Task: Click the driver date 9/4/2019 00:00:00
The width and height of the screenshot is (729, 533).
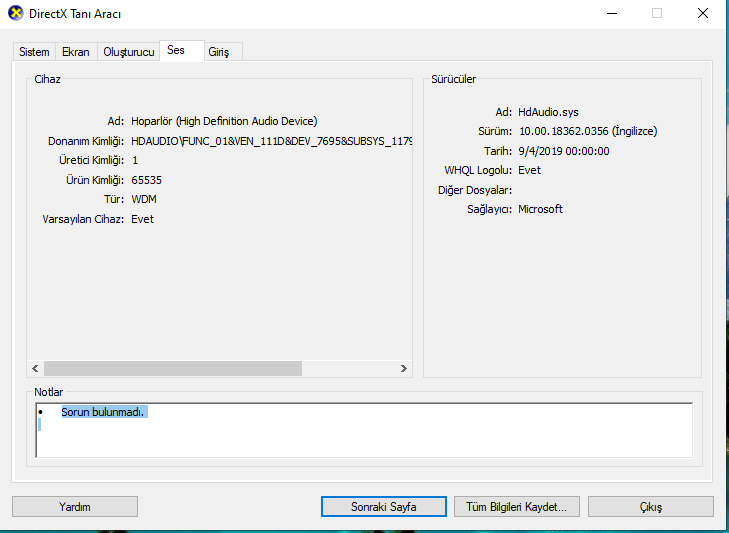Action: pyautogui.click(x=564, y=151)
